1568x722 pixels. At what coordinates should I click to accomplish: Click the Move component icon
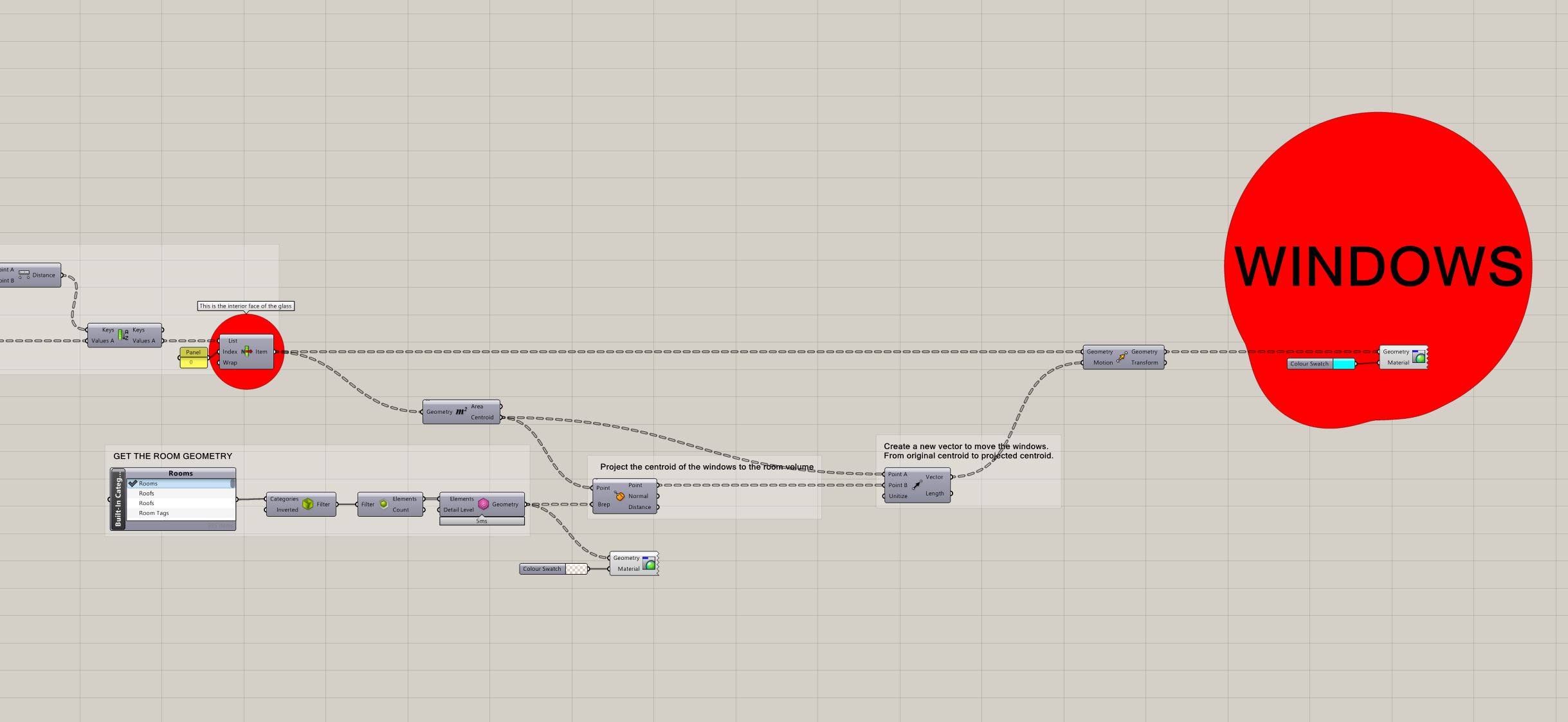tap(1122, 356)
